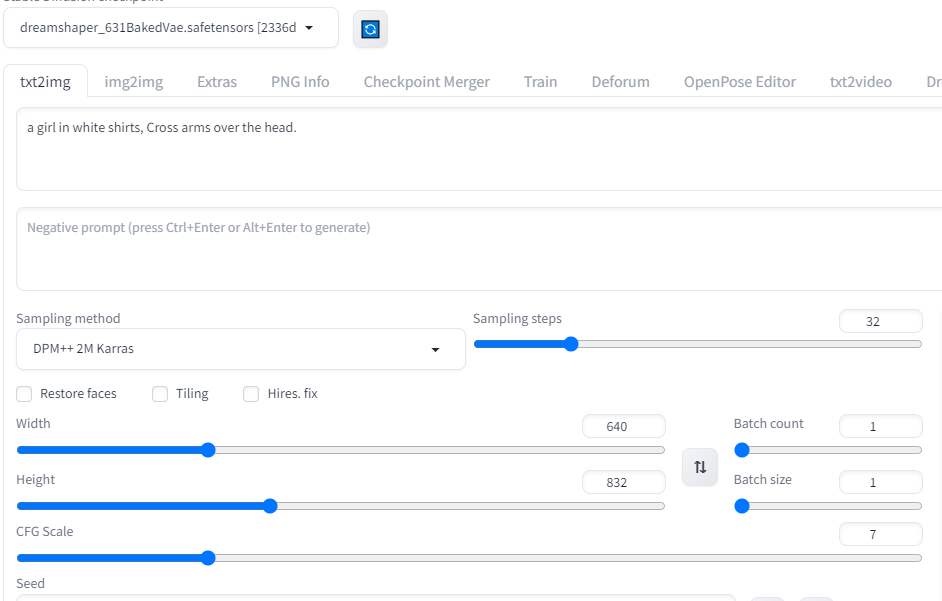This screenshot has width=942, height=601.
Task: Click the Height number field showing 832
Action: (624, 483)
